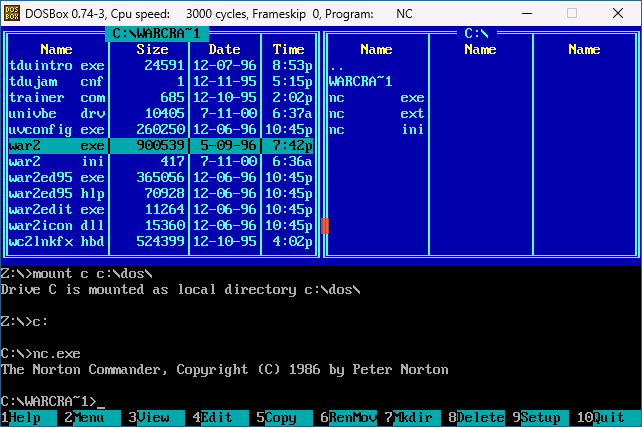Image resolution: width=642 pixels, height=427 pixels.
Task: Click the 8 Delete function key
Action: pos(476,418)
